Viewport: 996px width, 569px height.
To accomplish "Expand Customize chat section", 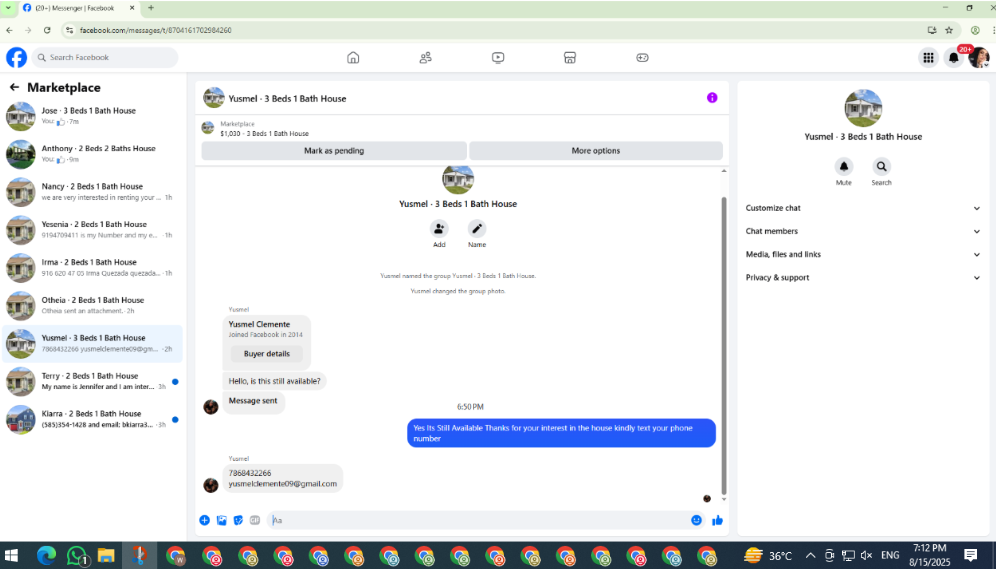I will click(863, 208).
